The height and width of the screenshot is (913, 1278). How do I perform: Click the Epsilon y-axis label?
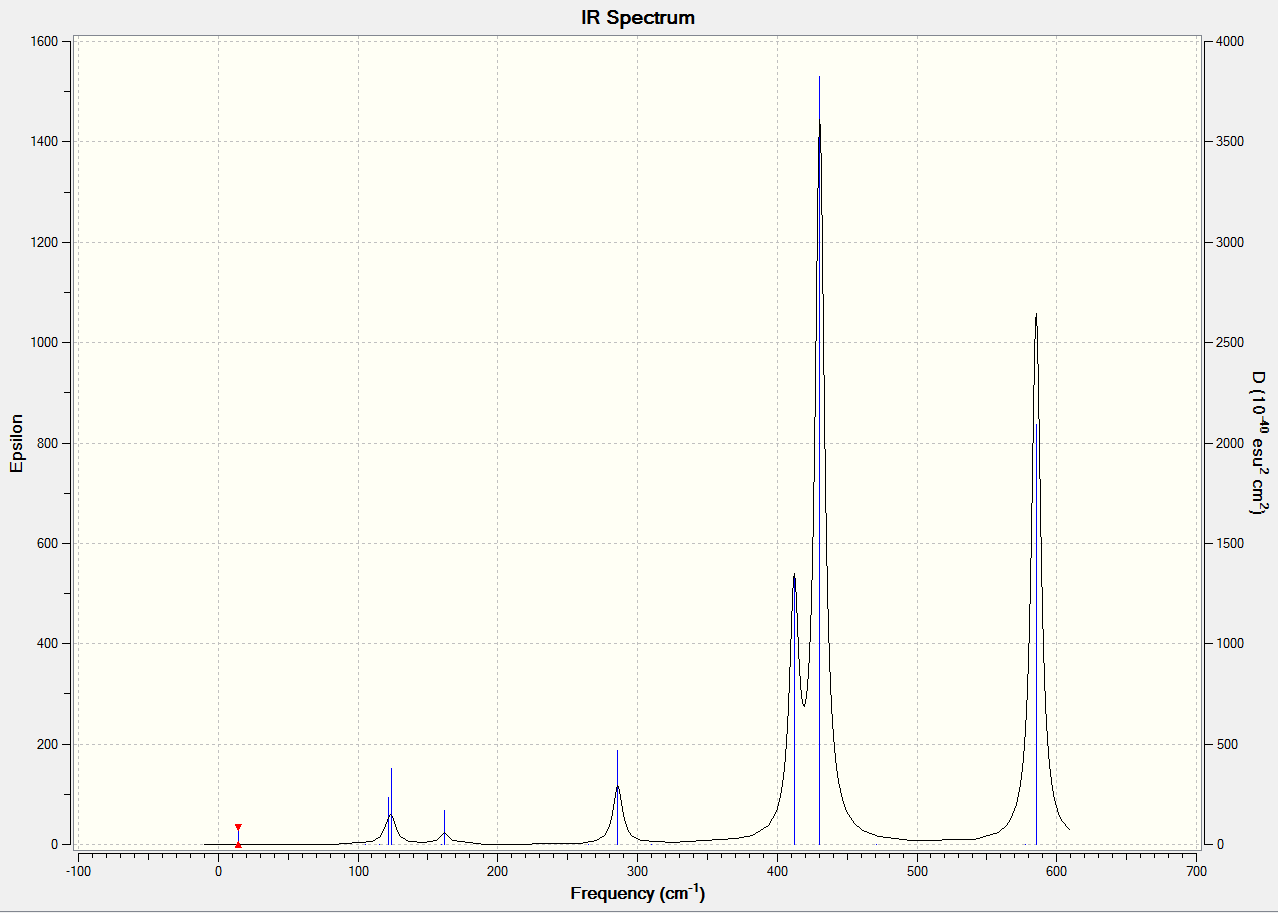[x=16, y=442]
